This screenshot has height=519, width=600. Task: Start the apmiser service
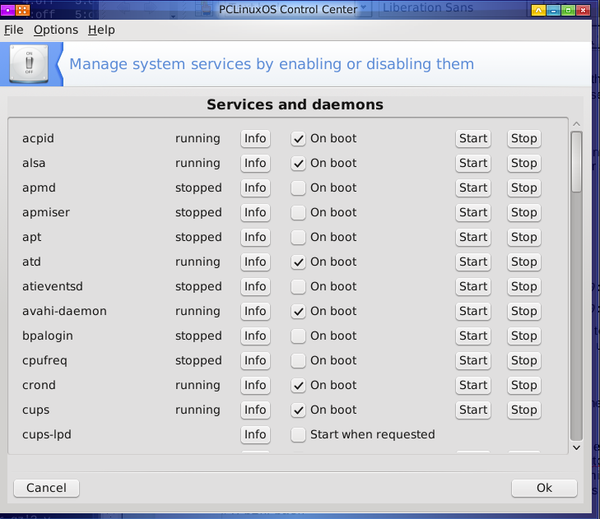click(x=473, y=212)
